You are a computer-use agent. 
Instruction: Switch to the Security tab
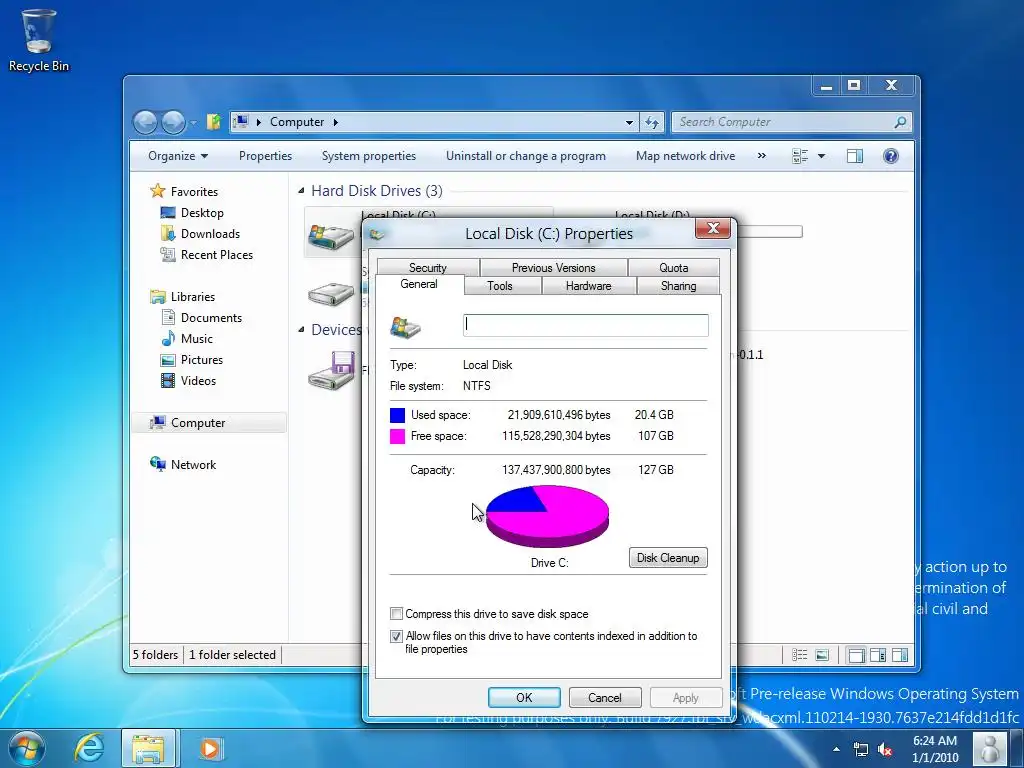[428, 268]
